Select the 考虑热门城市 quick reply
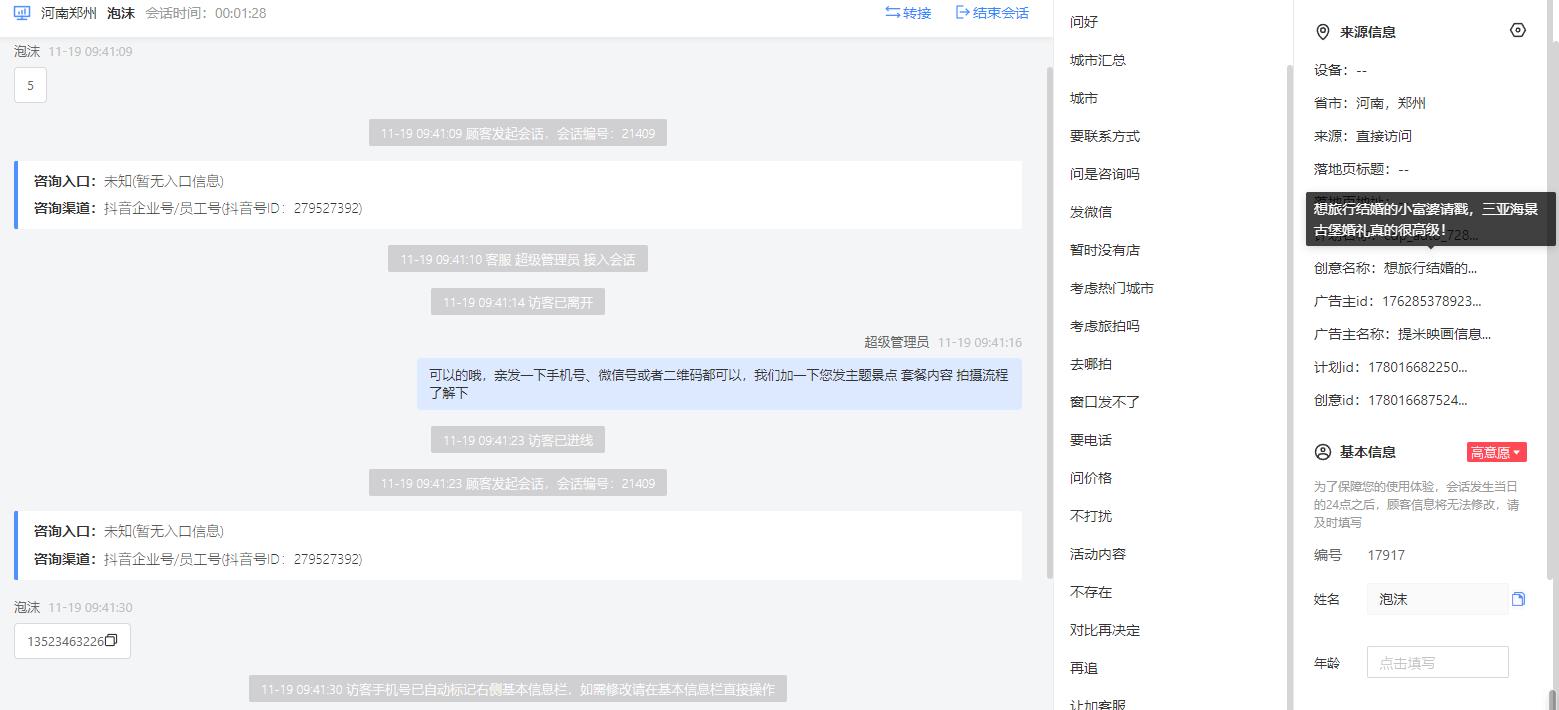Image resolution: width=1559 pixels, height=710 pixels. [1112, 288]
